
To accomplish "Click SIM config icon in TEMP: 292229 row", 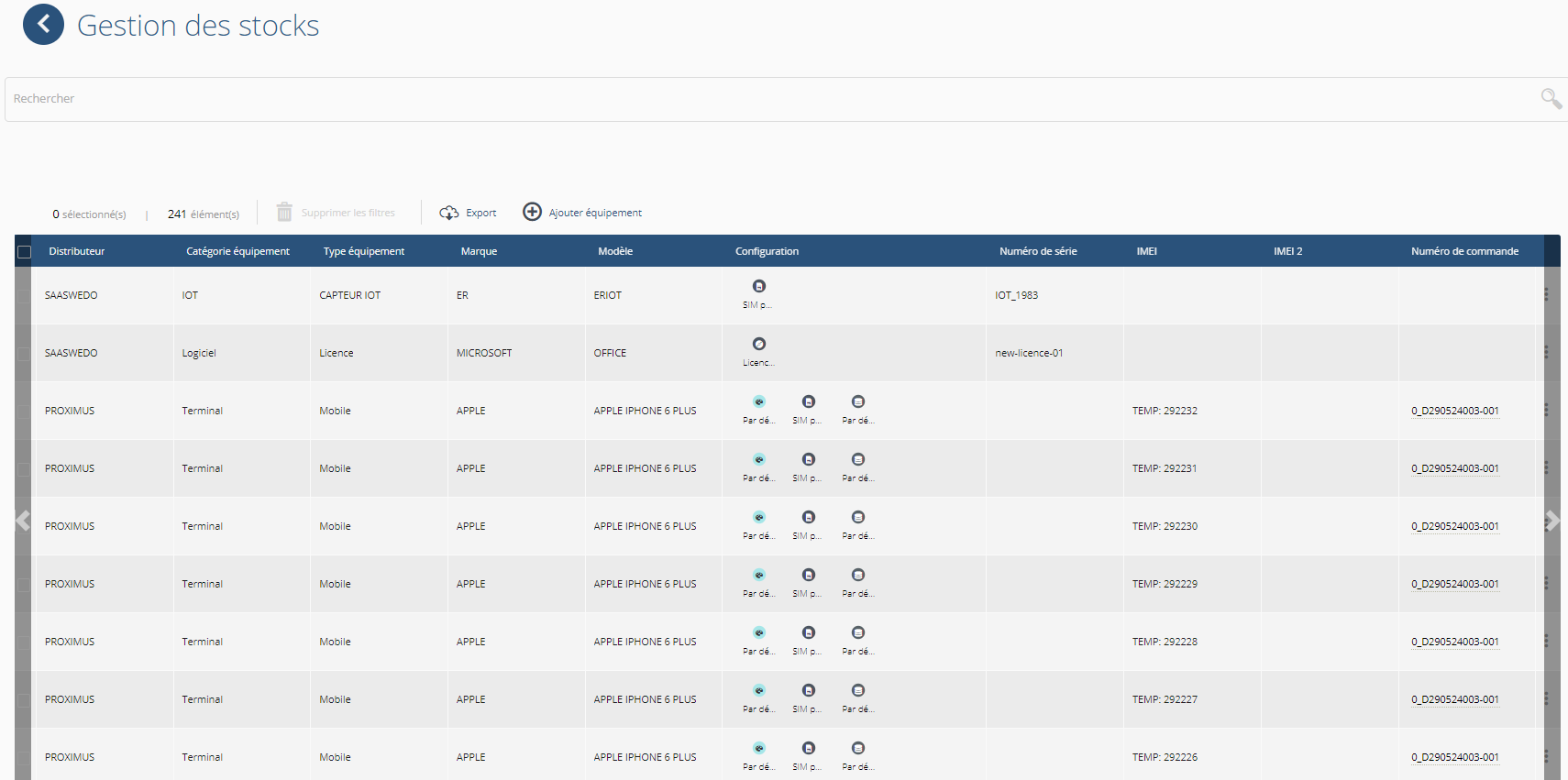I will [809, 575].
